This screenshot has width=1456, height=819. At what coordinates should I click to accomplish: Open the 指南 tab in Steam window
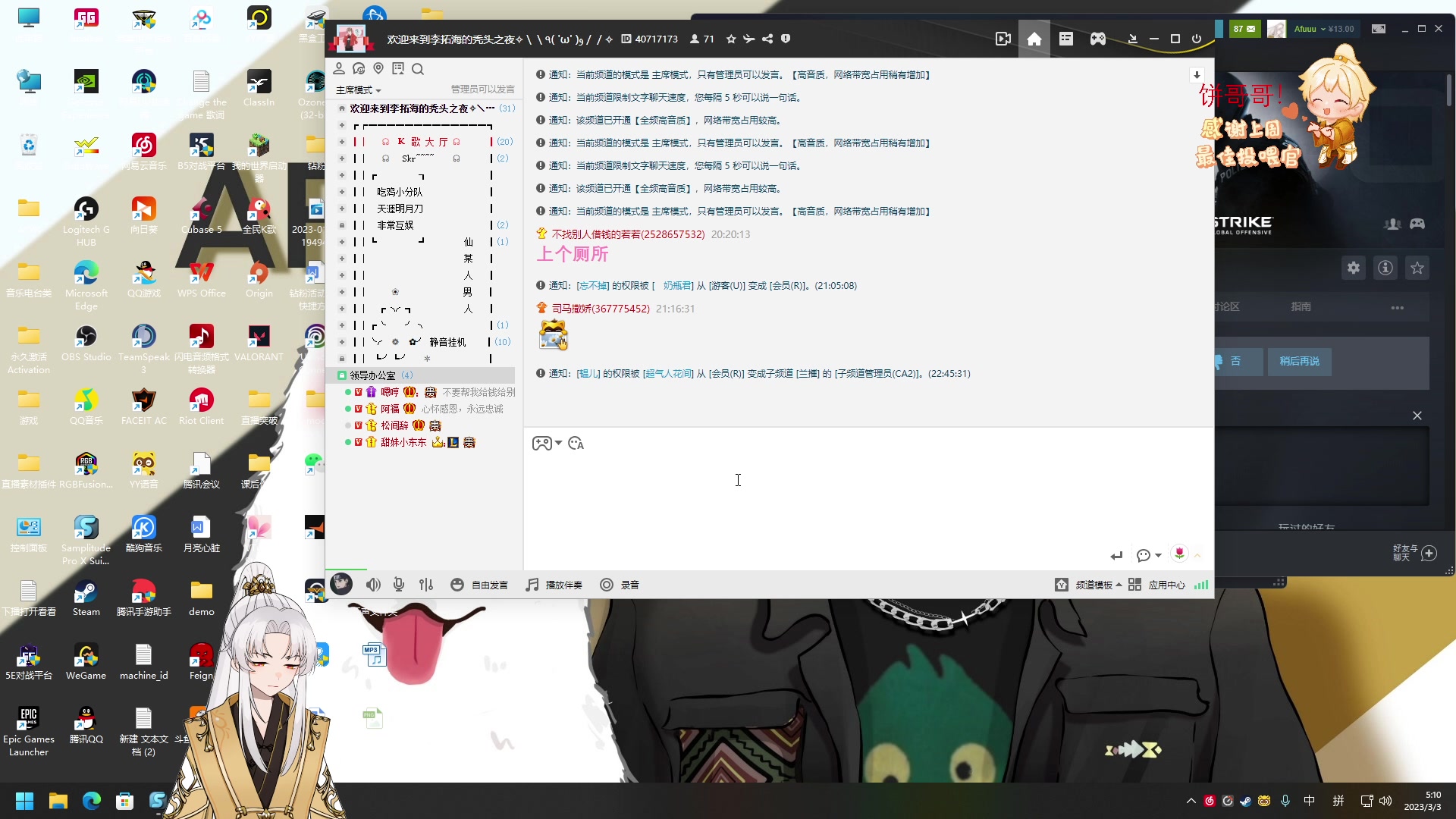point(1301,306)
